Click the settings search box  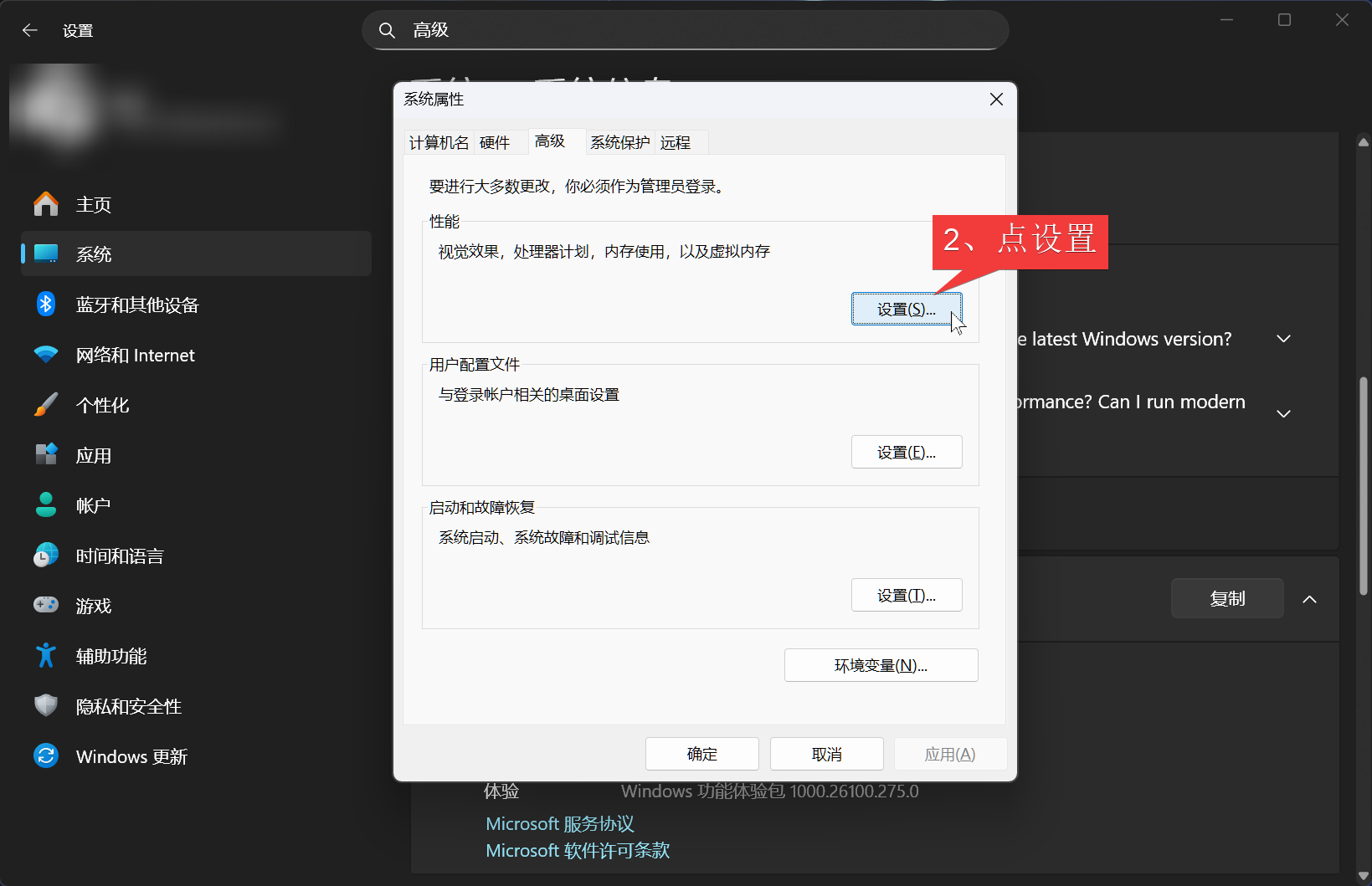[685, 31]
